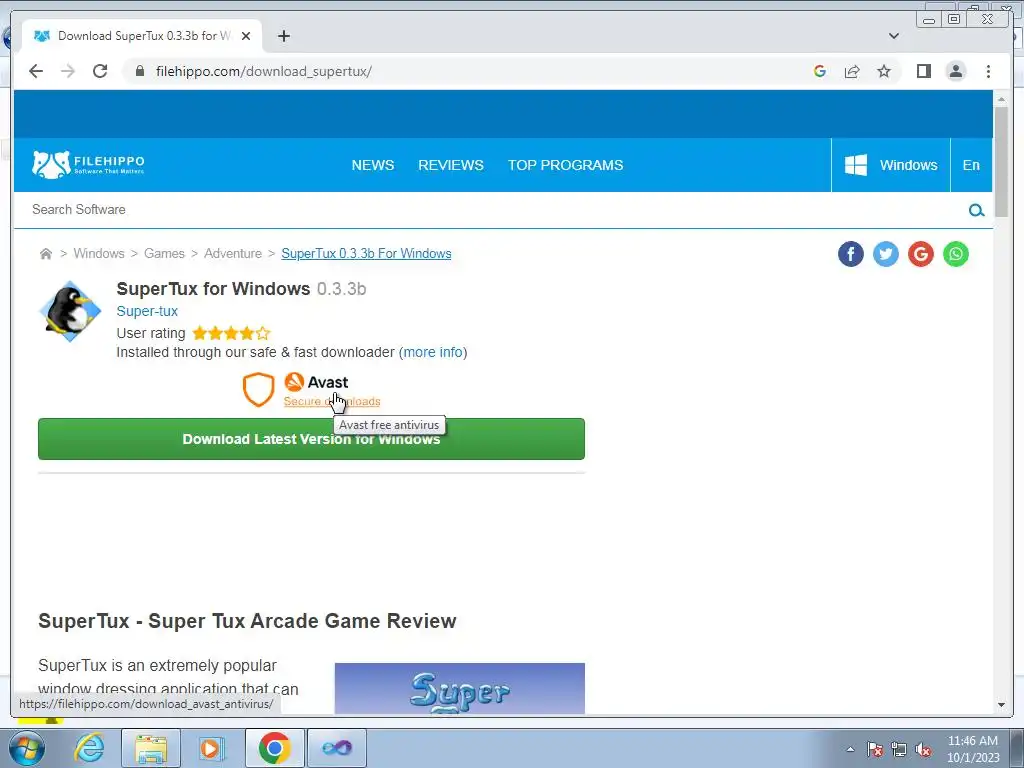Click the muted volume tray icon
The width and height of the screenshot is (1024, 768).
(923, 750)
